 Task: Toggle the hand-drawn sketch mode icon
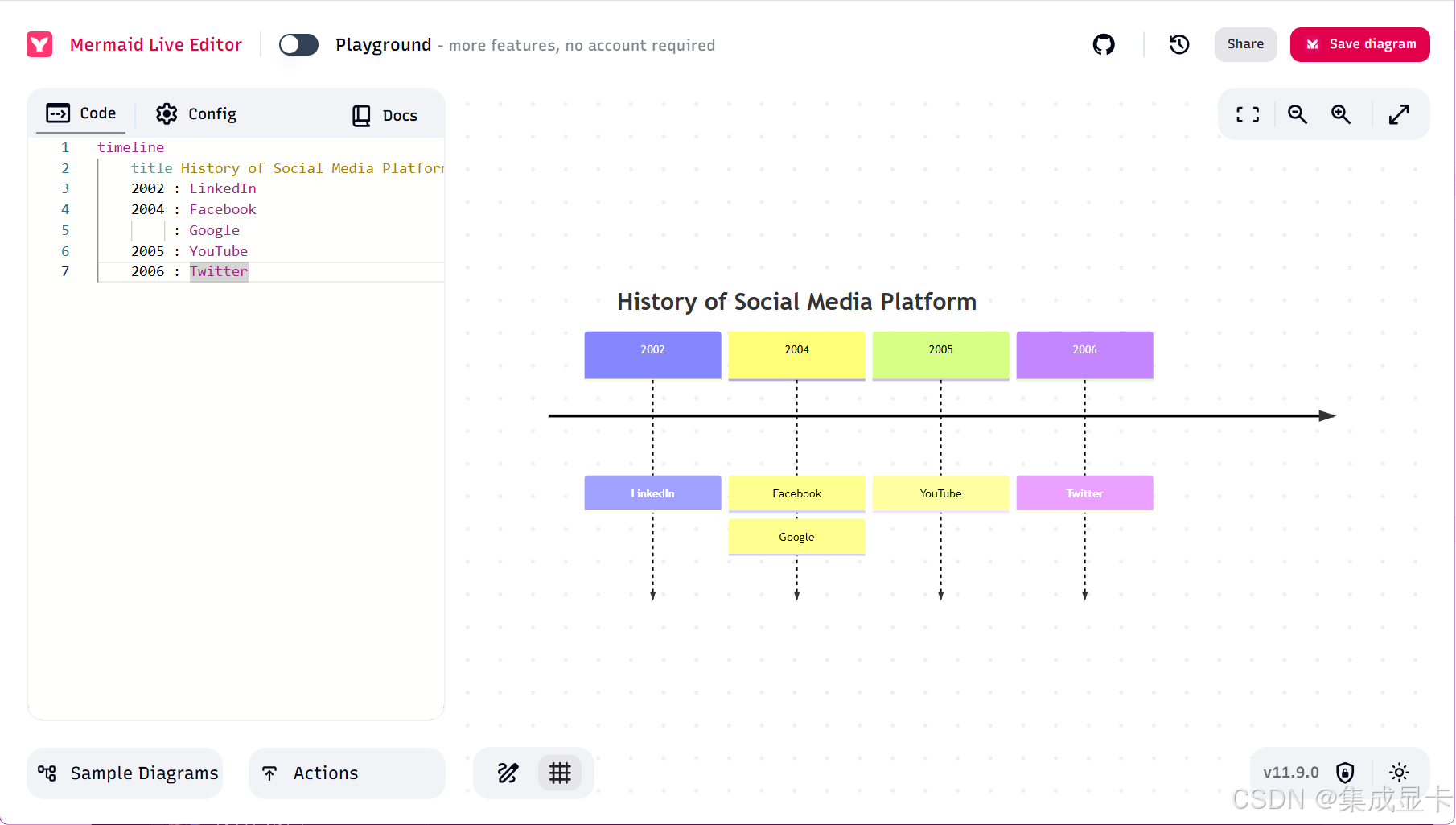coord(508,773)
